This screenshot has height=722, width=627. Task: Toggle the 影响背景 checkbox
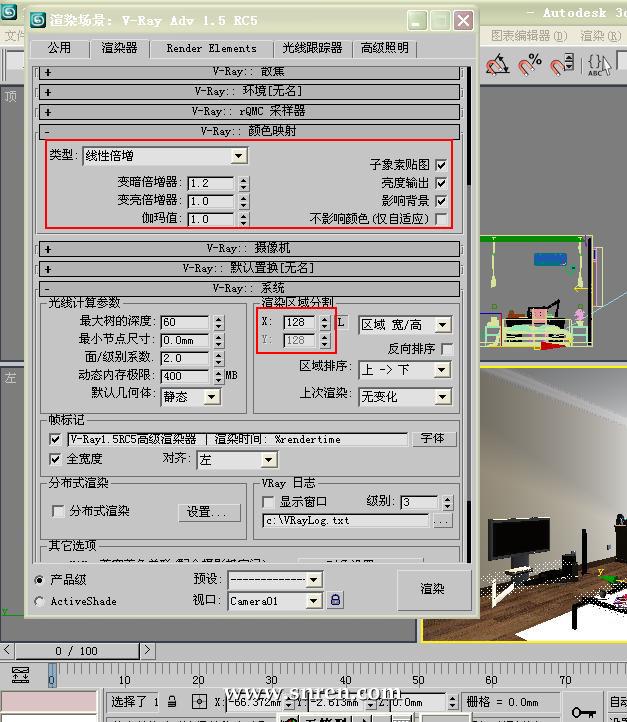441,201
